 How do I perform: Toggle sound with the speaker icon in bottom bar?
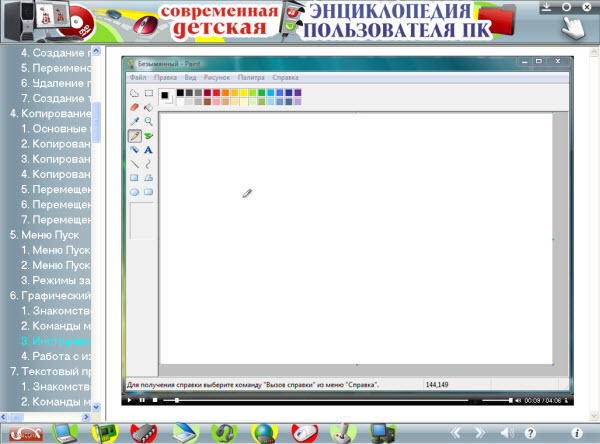pos(507,433)
